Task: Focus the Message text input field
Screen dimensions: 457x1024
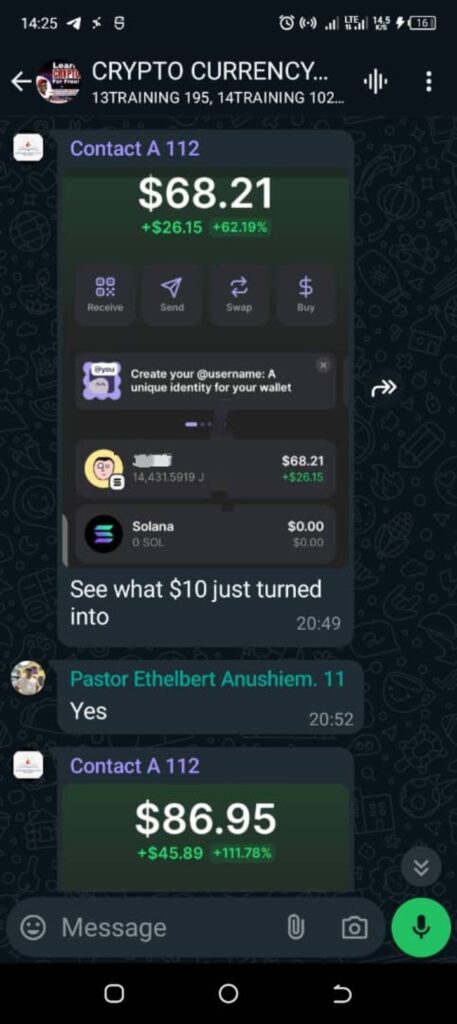Action: [x=170, y=927]
